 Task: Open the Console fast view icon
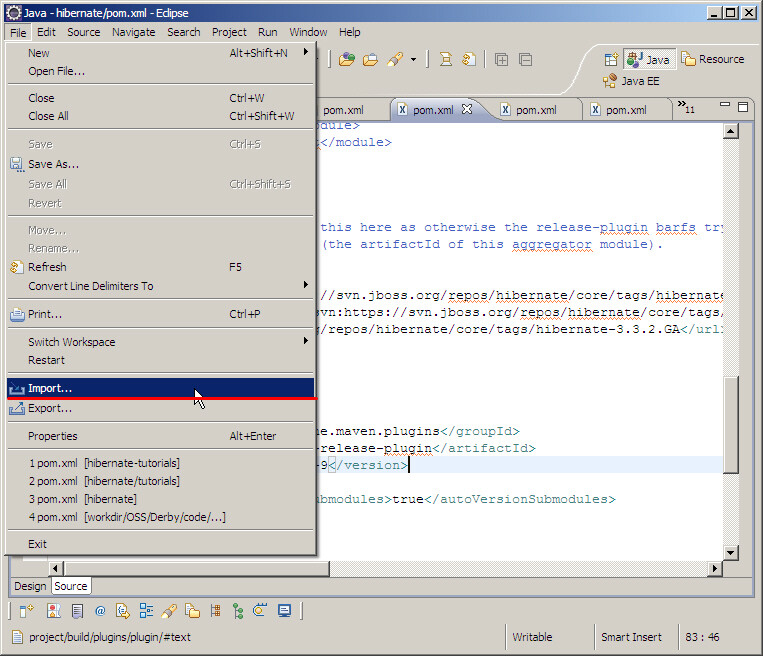click(285, 611)
